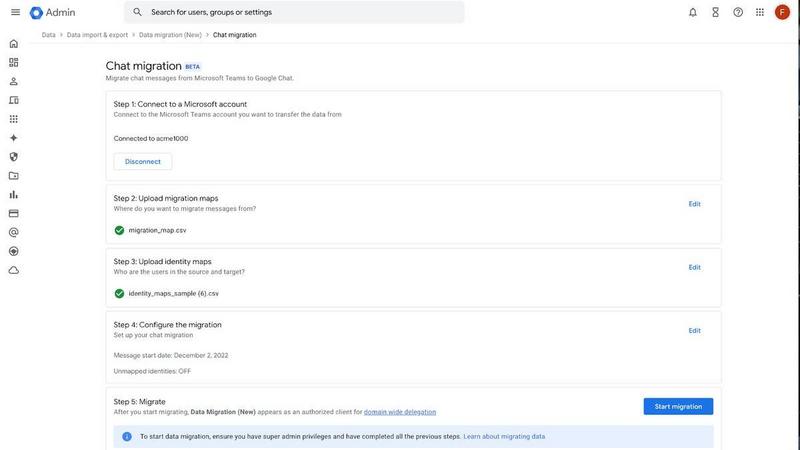Click the green check beside identity_maps_sample (6).csv
This screenshot has width=800, height=450.
(119, 293)
